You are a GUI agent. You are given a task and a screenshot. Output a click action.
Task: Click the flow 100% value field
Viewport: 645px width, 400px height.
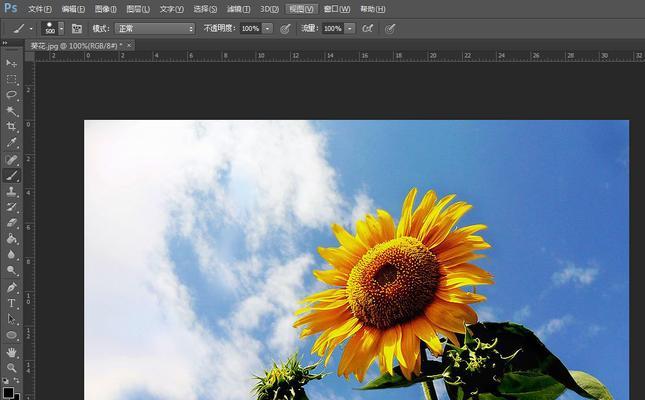pyautogui.click(x=332, y=28)
